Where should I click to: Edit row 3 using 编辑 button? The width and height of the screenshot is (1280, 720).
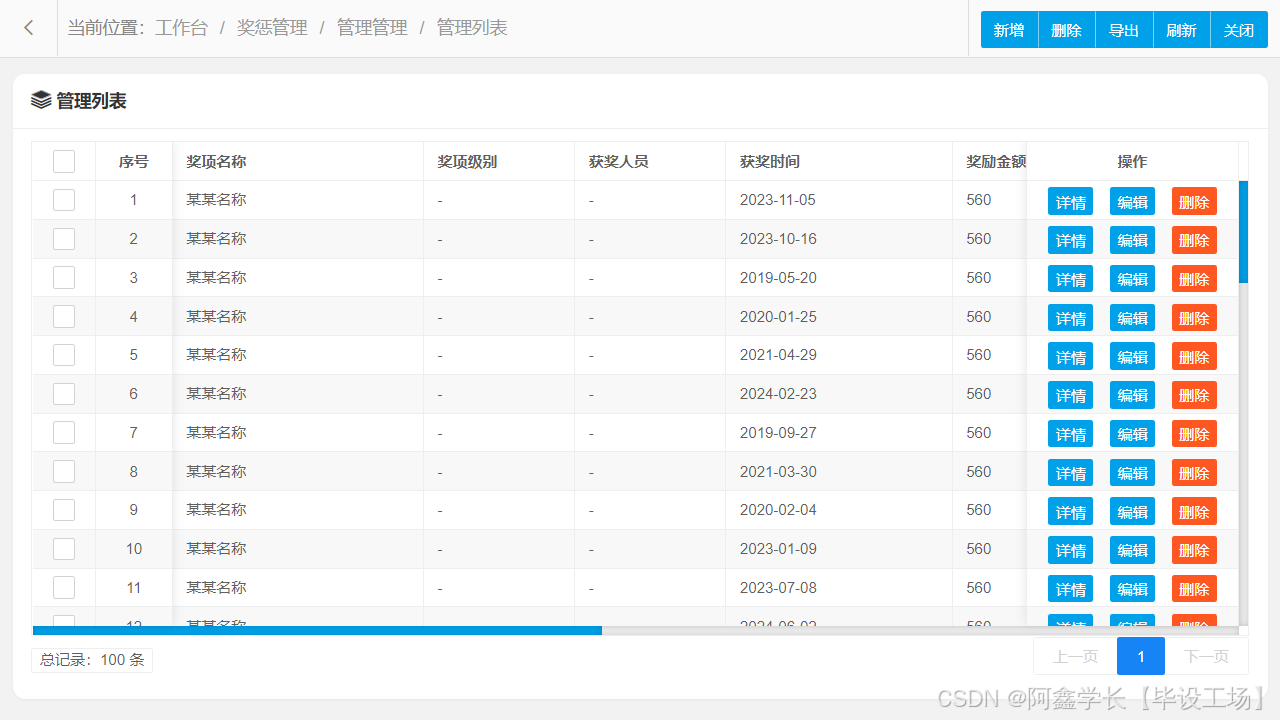(1132, 279)
